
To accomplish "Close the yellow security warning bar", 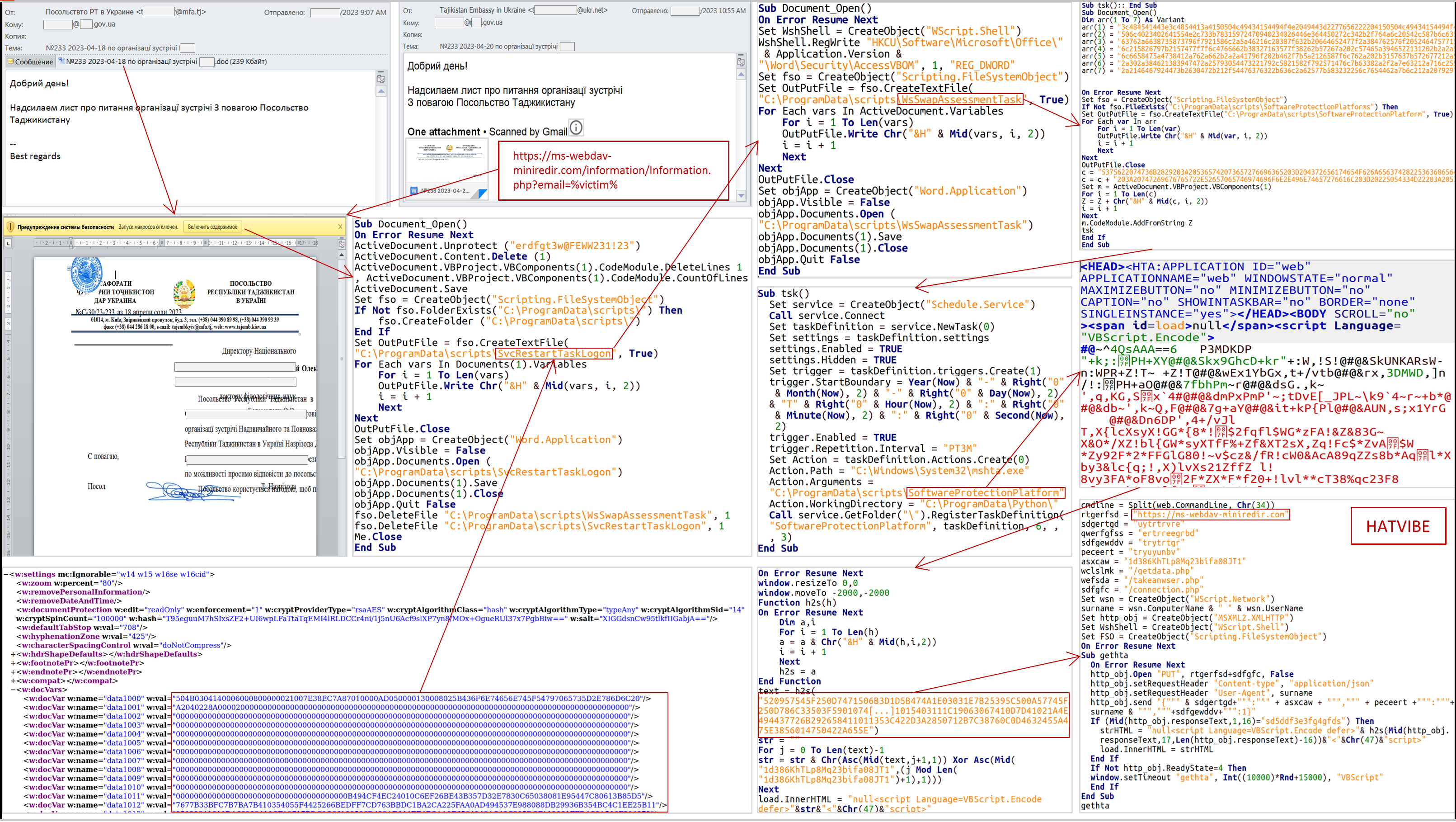I will point(340,227).
